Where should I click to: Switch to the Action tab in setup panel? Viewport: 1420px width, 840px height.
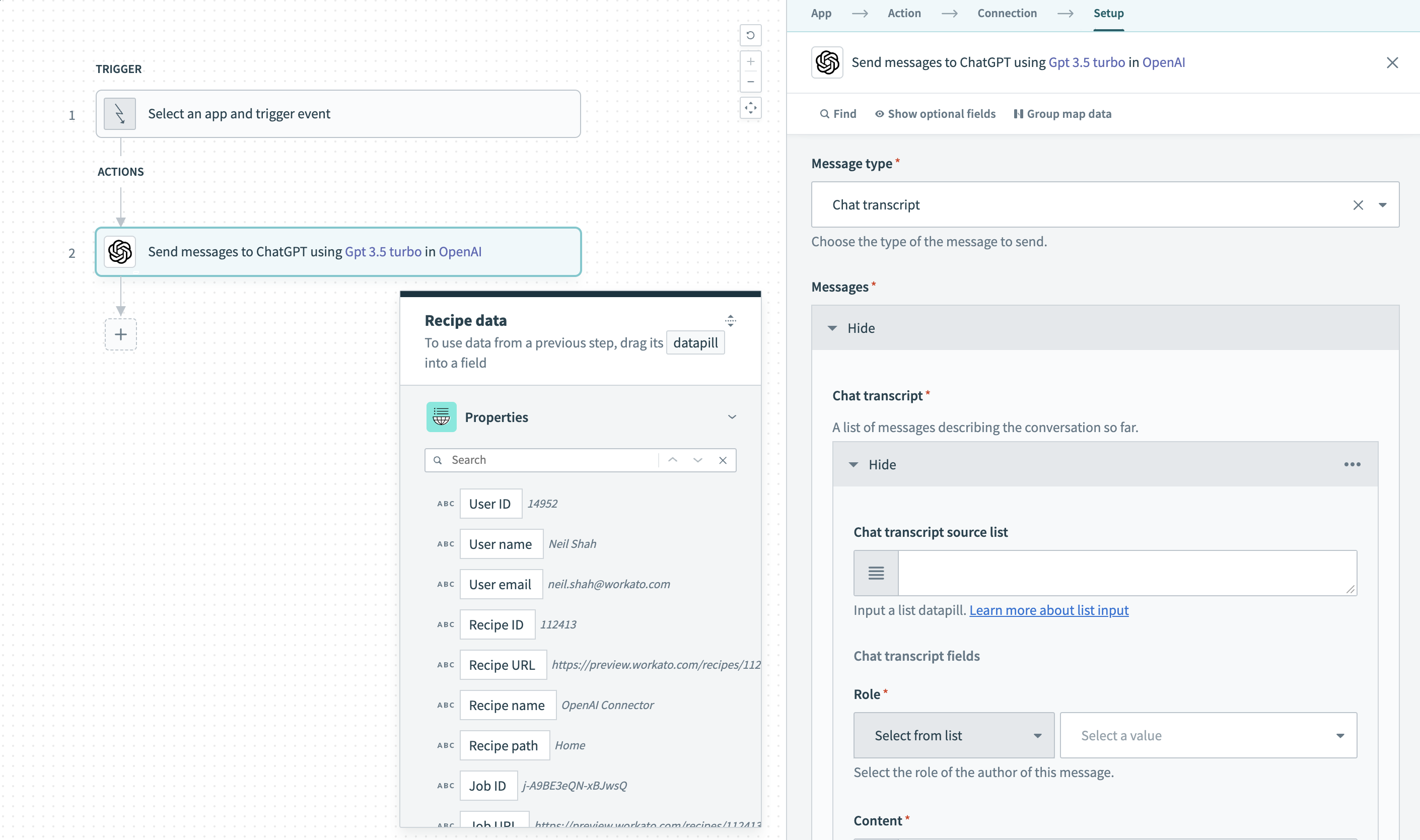(904, 13)
